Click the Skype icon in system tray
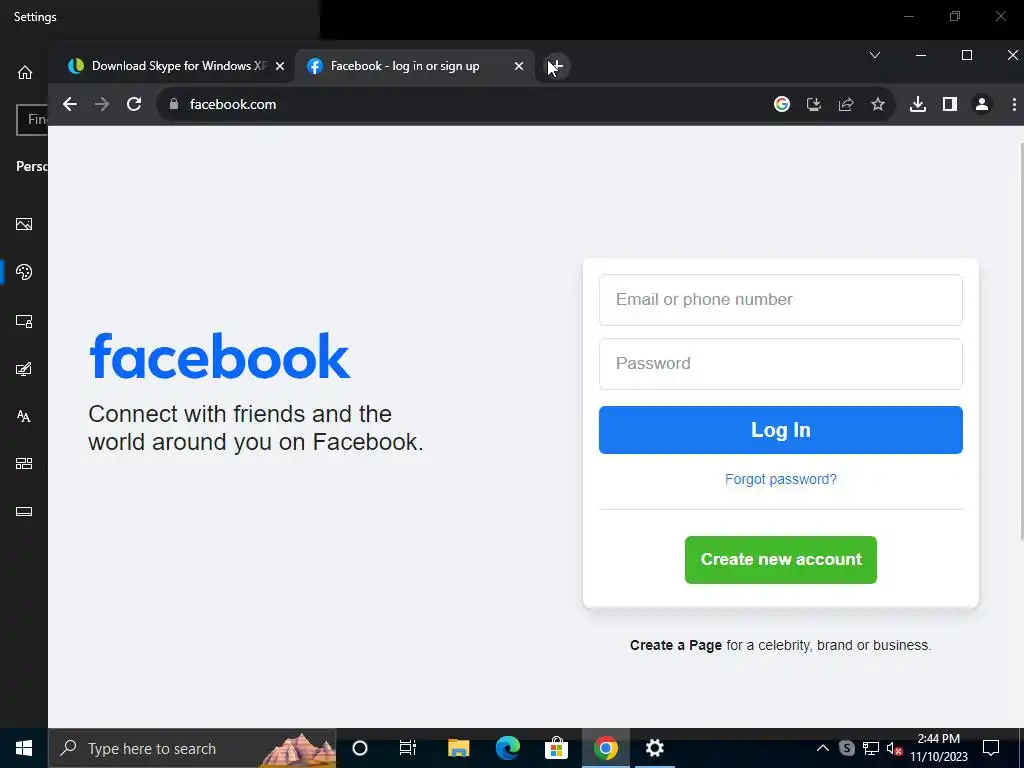This screenshot has width=1024, height=768. click(846, 748)
